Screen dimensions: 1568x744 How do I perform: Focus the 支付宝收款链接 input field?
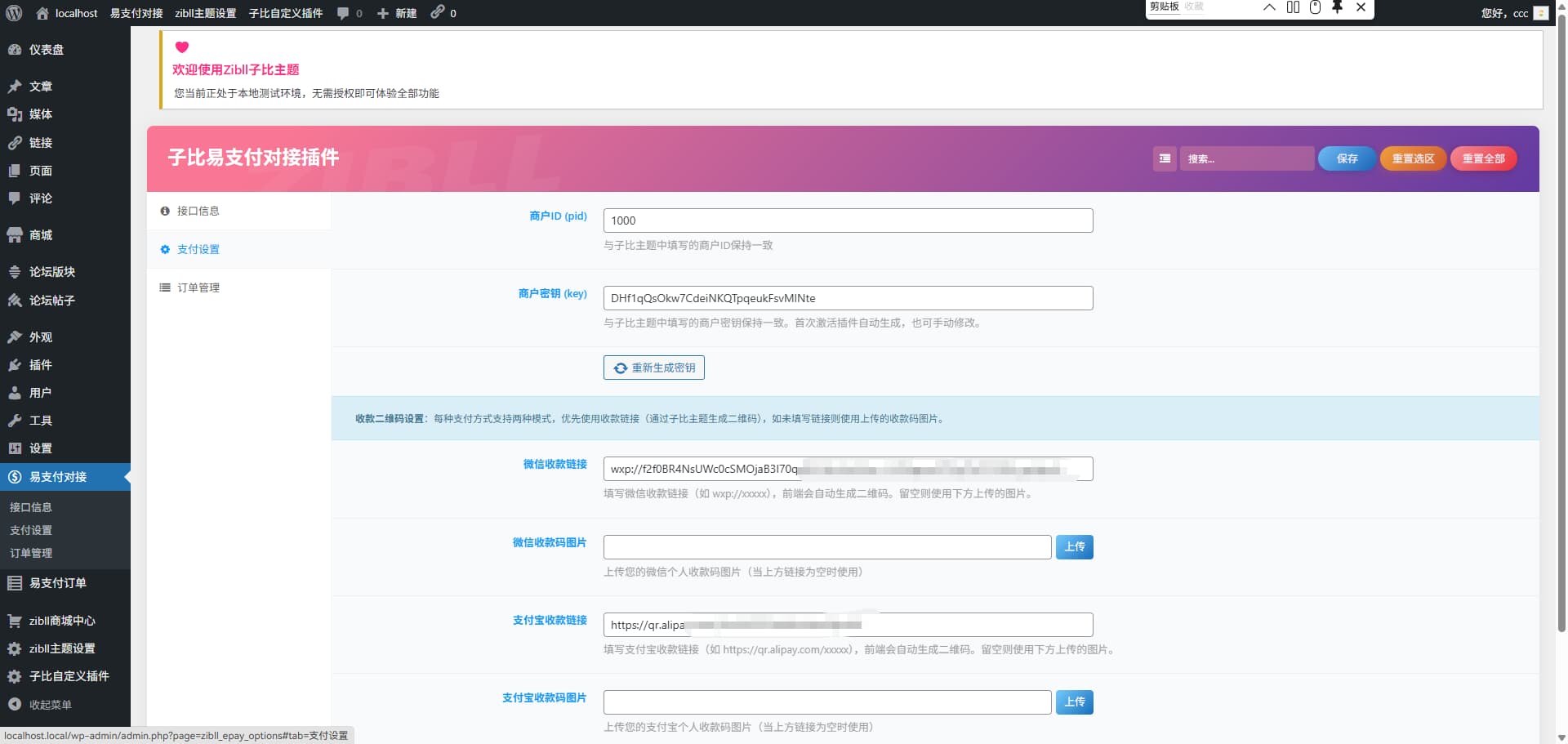coord(848,625)
